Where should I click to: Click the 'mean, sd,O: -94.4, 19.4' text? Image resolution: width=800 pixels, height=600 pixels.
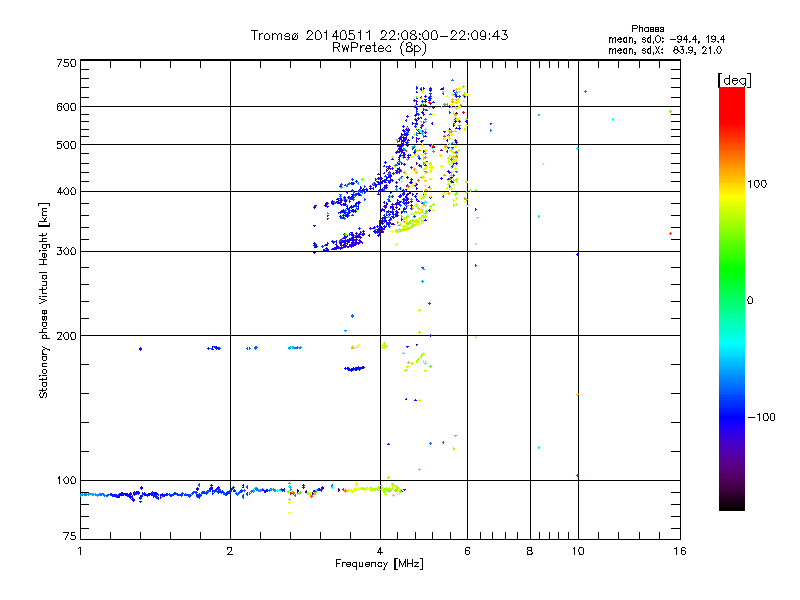666,39
